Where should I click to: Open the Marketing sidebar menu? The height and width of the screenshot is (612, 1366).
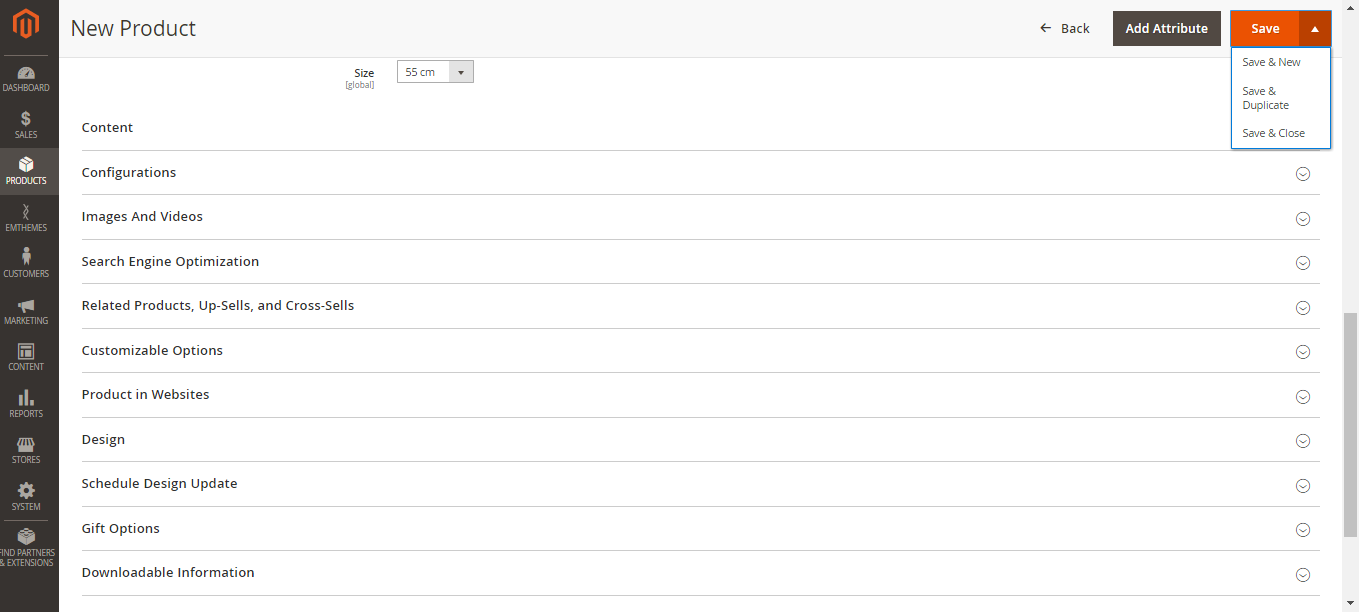(x=26, y=311)
